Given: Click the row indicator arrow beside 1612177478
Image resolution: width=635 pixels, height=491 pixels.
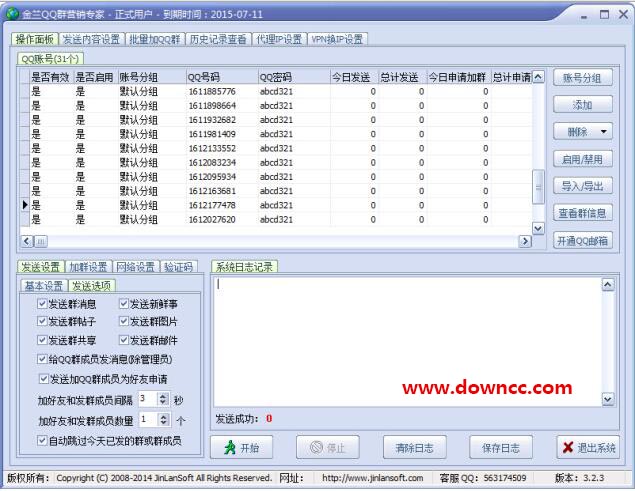Looking at the screenshot, I should (x=25, y=205).
